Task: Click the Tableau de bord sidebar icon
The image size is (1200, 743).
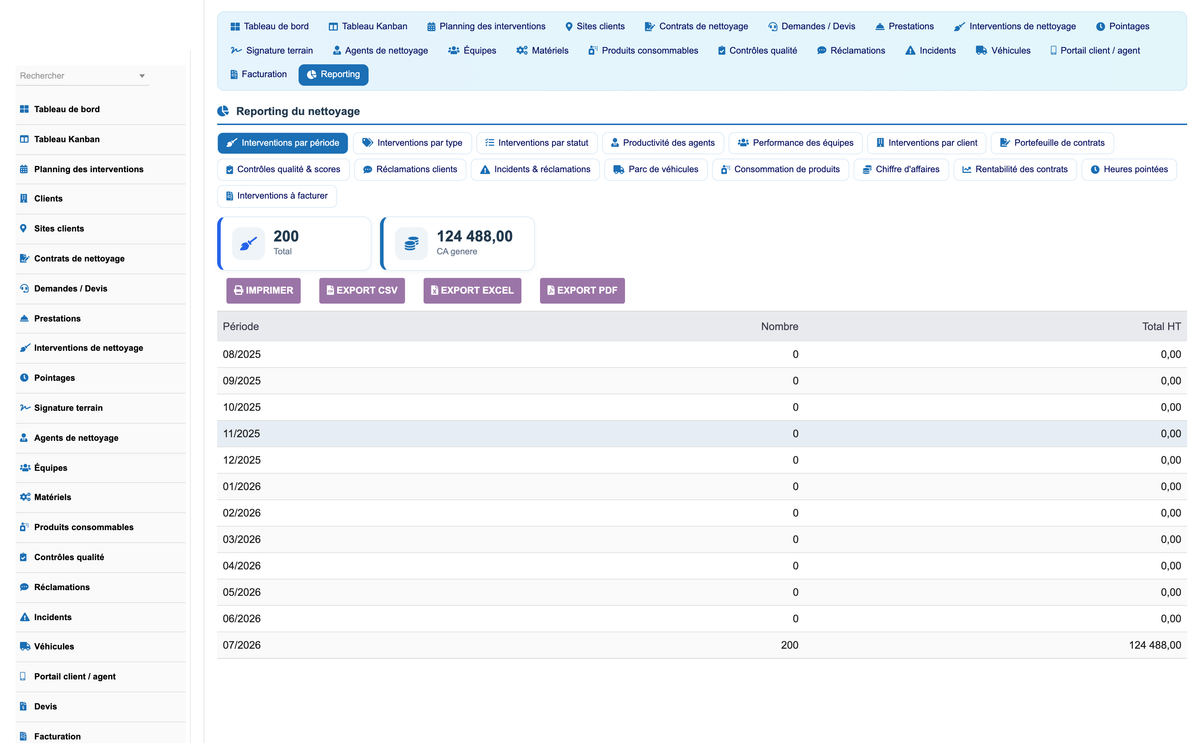Action: coord(24,109)
